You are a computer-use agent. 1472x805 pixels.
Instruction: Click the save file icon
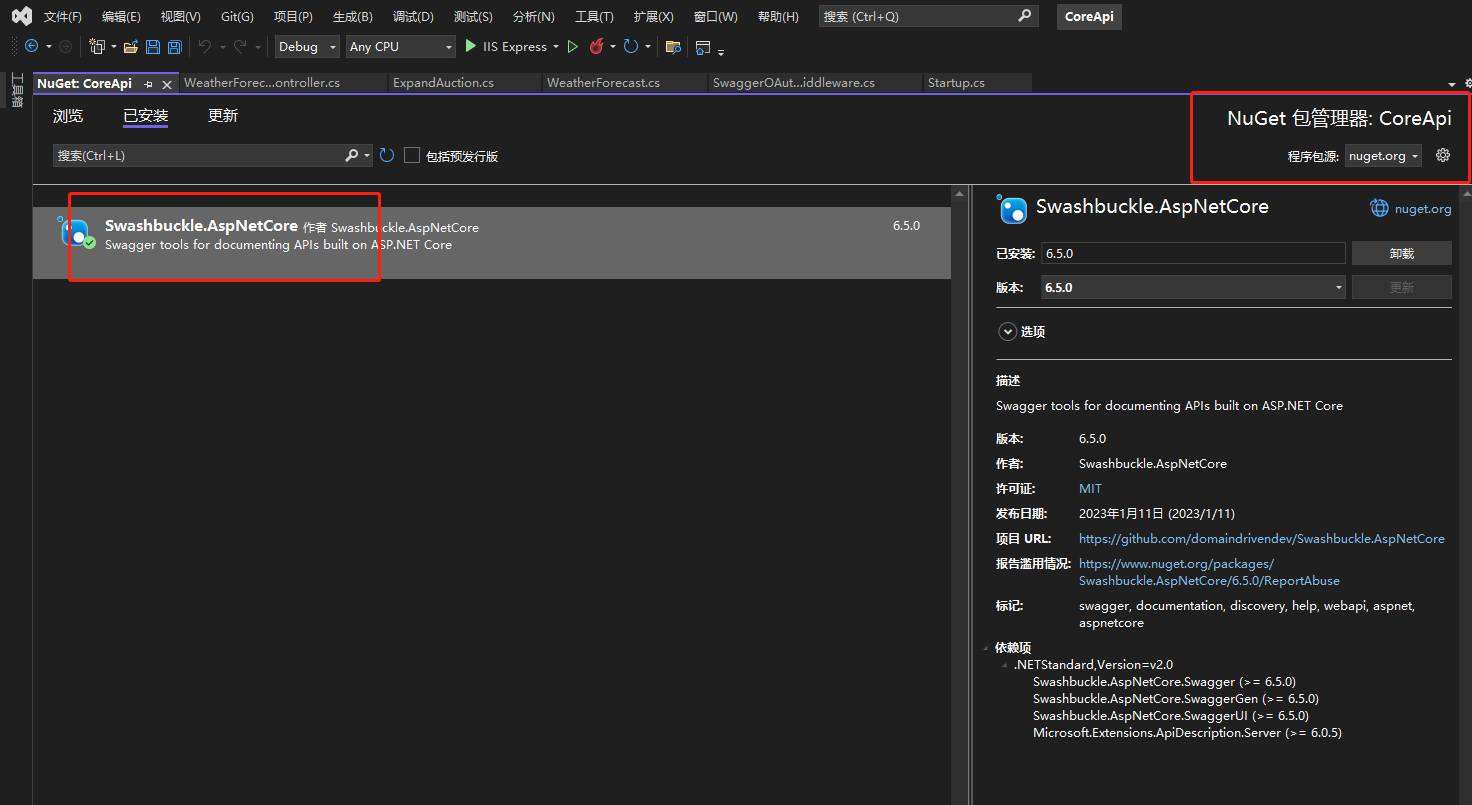[153, 46]
